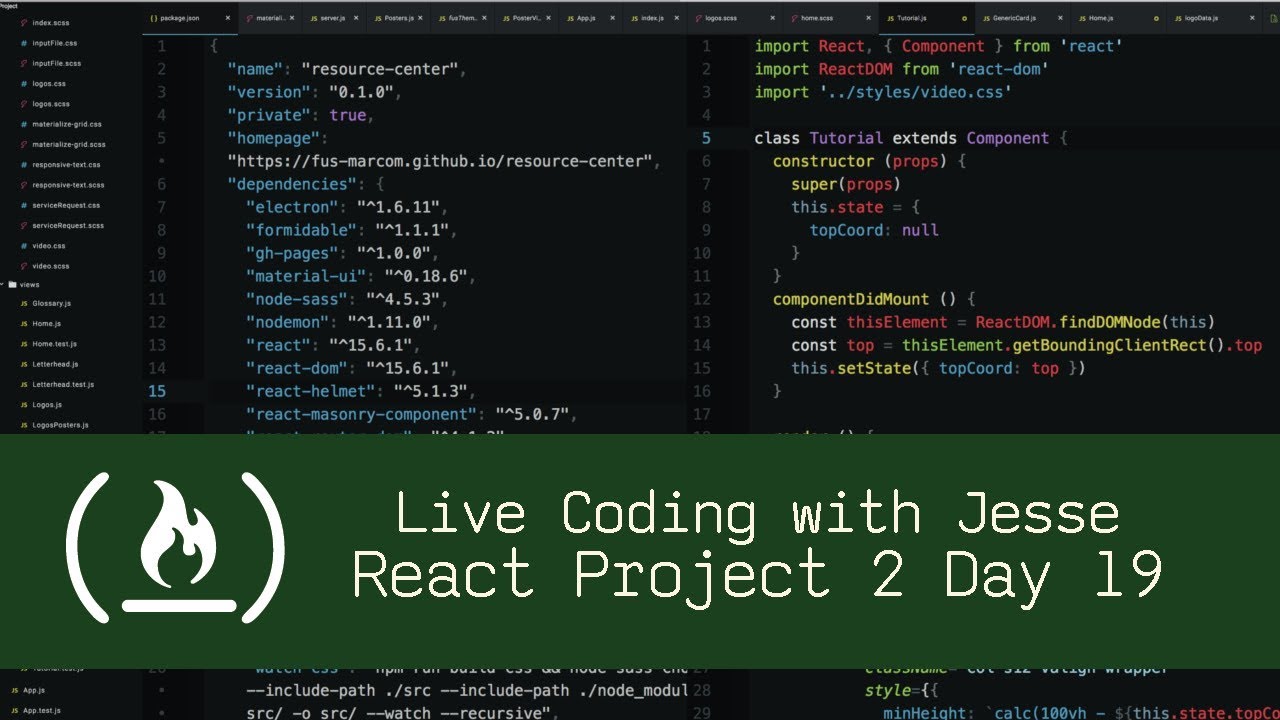Click the CSS hash icon beside inputFile.css
This screenshot has width=1280, height=720.
[x=24, y=43]
